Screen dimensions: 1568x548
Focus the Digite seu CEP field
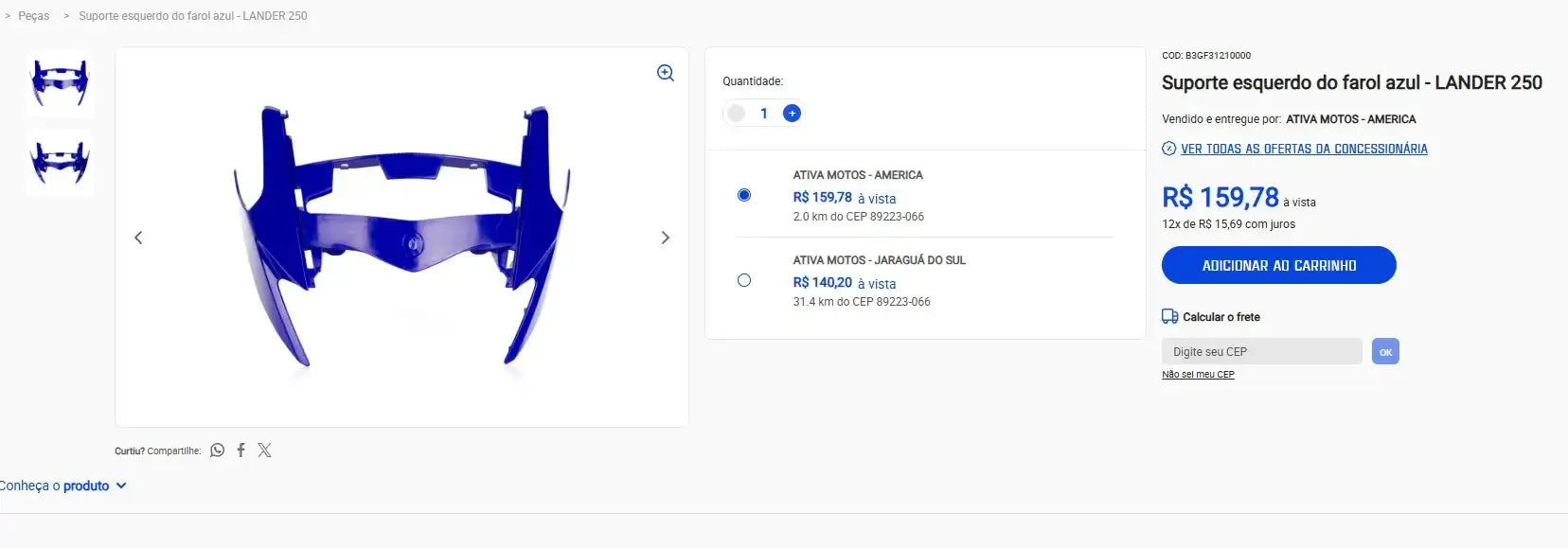(x=1261, y=351)
